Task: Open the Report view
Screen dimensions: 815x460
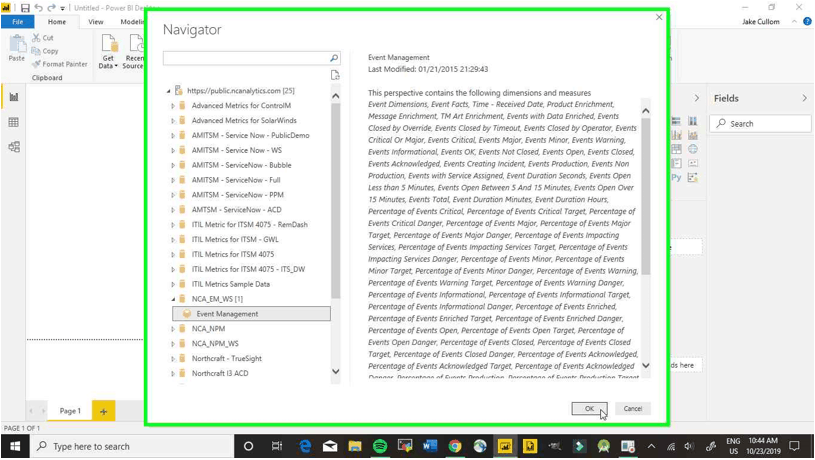Action: click(x=14, y=97)
